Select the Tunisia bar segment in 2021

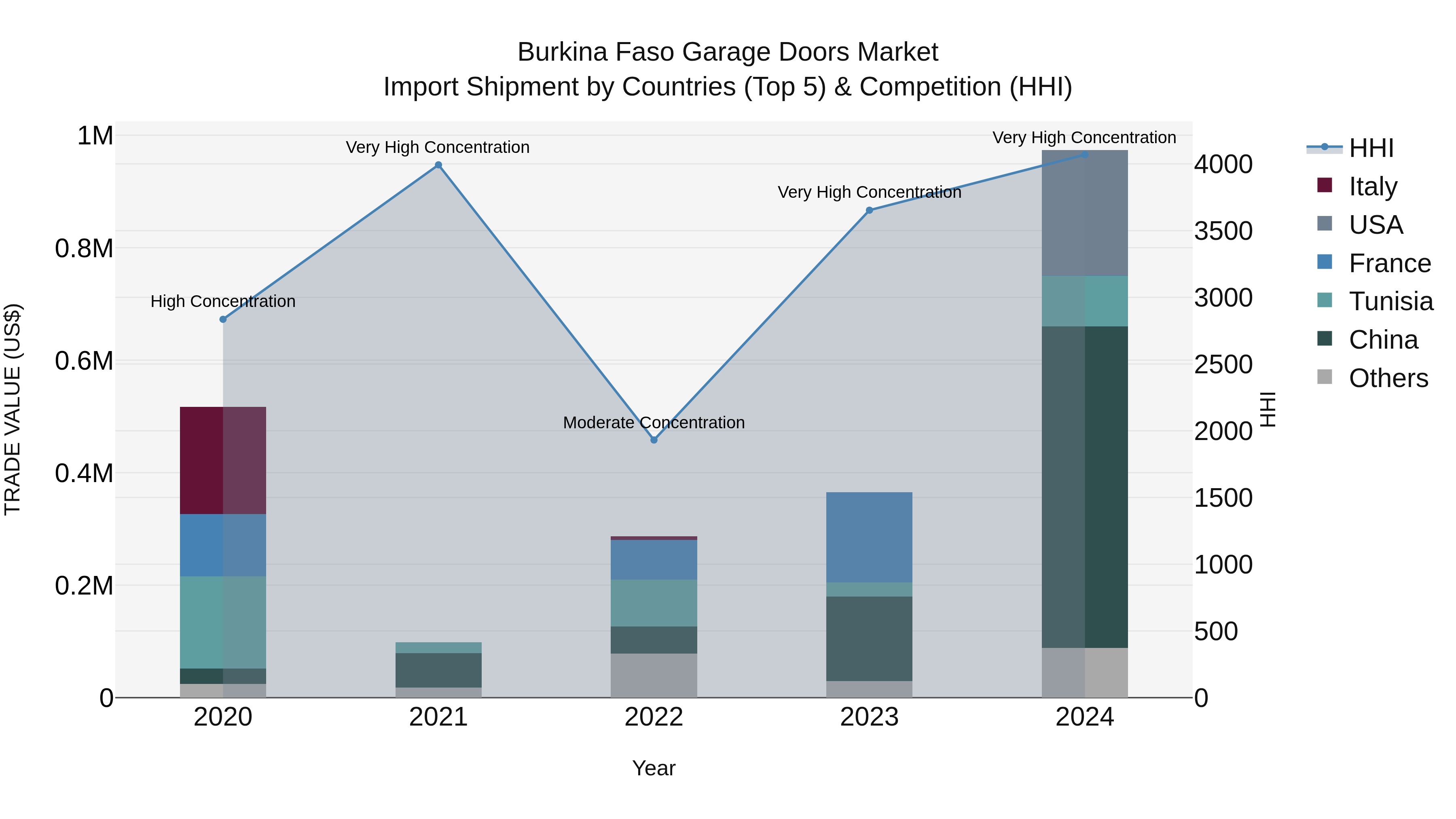pyautogui.click(x=438, y=648)
